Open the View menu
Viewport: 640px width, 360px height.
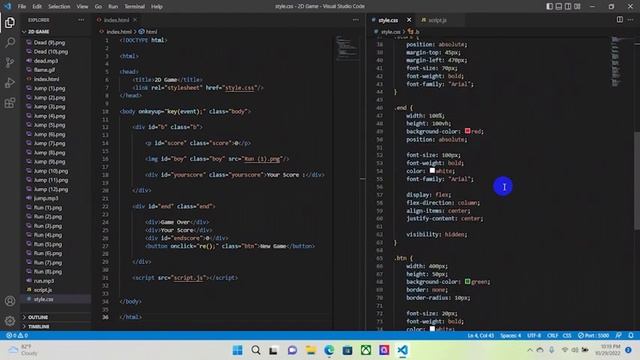(82, 7)
